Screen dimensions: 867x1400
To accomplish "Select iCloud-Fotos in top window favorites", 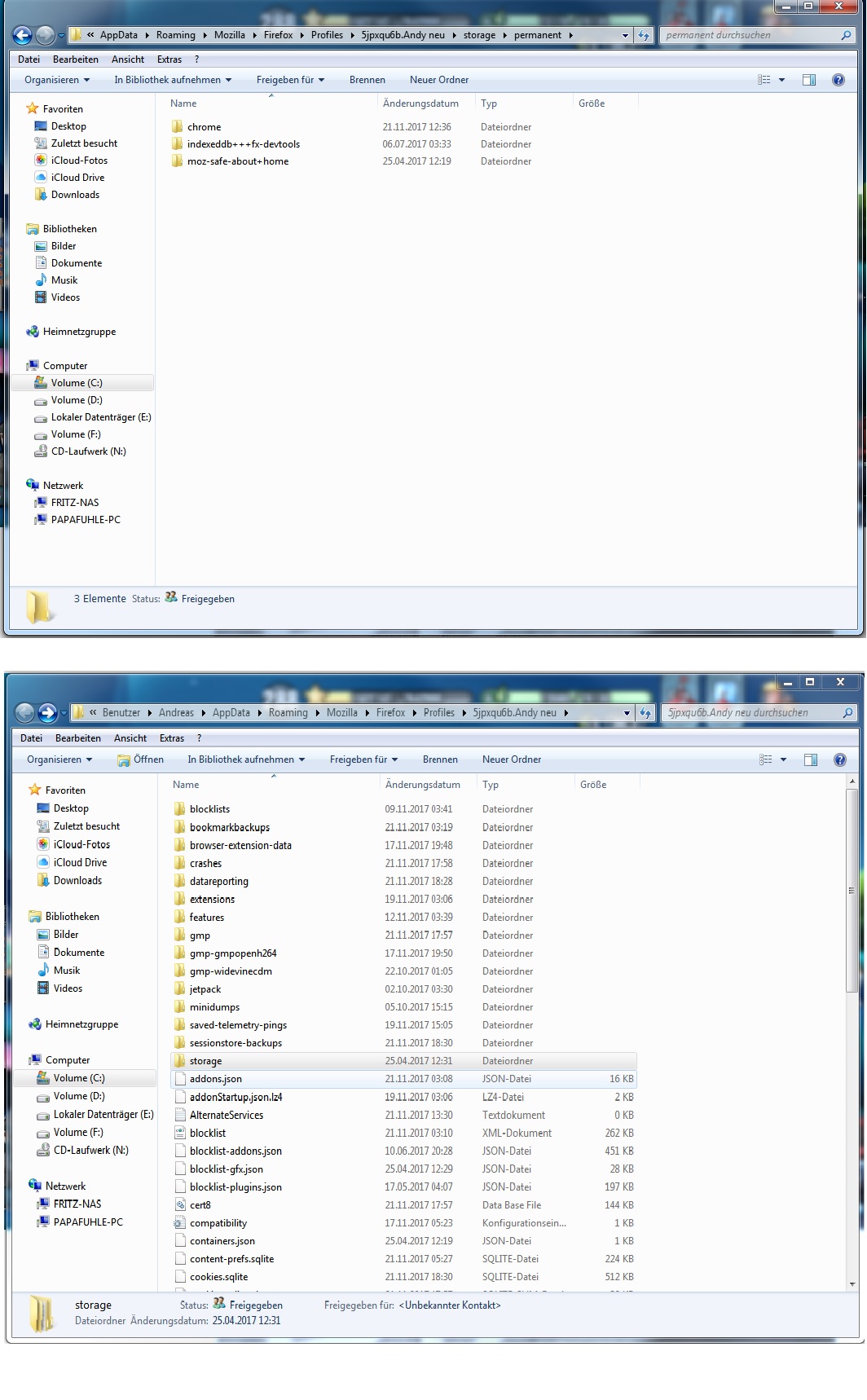I will pyautogui.click(x=79, y=161).
